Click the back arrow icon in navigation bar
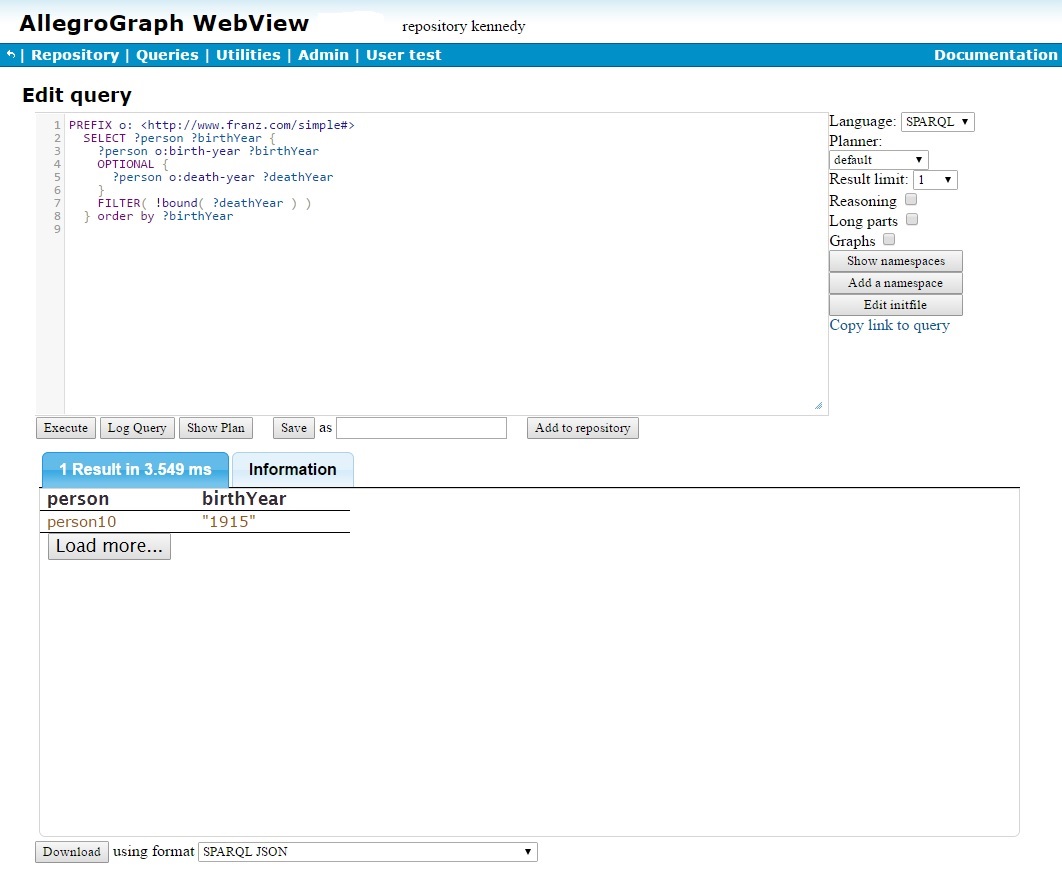 click(x=10, y=55)
